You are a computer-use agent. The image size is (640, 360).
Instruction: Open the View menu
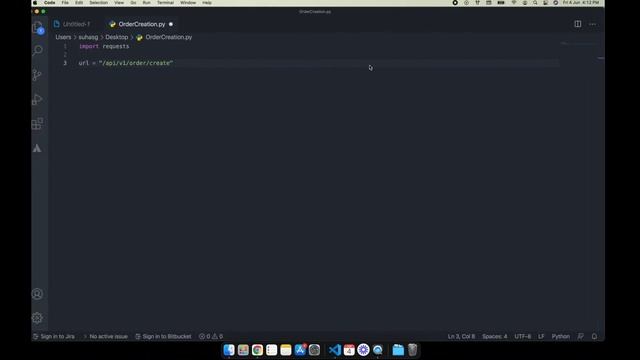119,3
